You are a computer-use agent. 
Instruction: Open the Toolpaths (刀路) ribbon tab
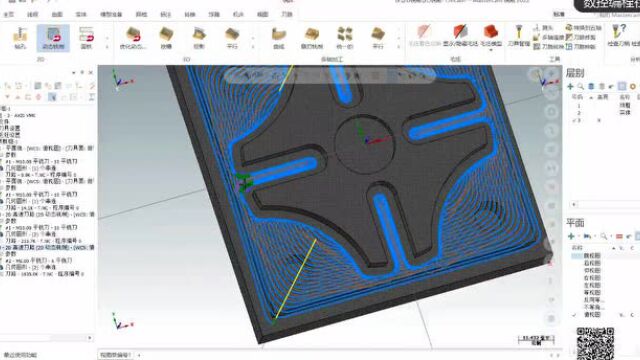[x=287, y=14]
